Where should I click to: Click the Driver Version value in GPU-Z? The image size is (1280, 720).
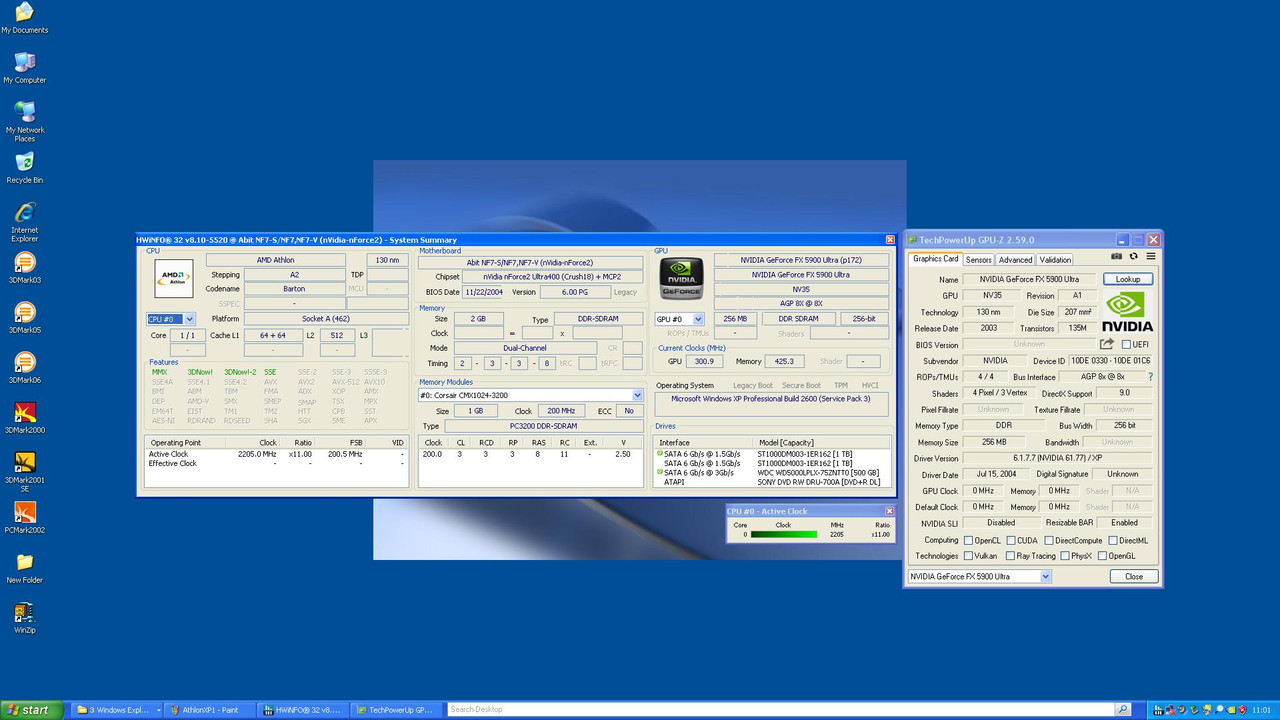point(1057,458)
